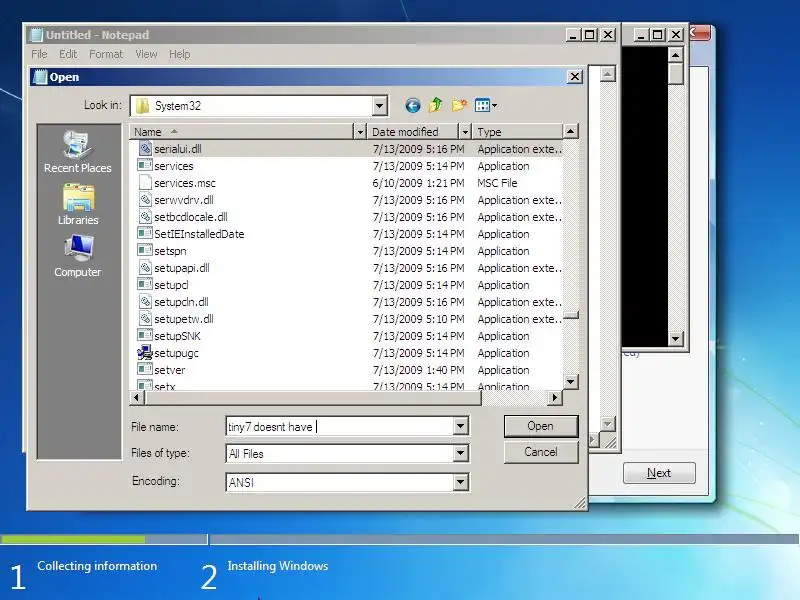Select the setspn application icon
This screenshot has height=600, width=800.
pyautogui.click(x=145, y=251)
